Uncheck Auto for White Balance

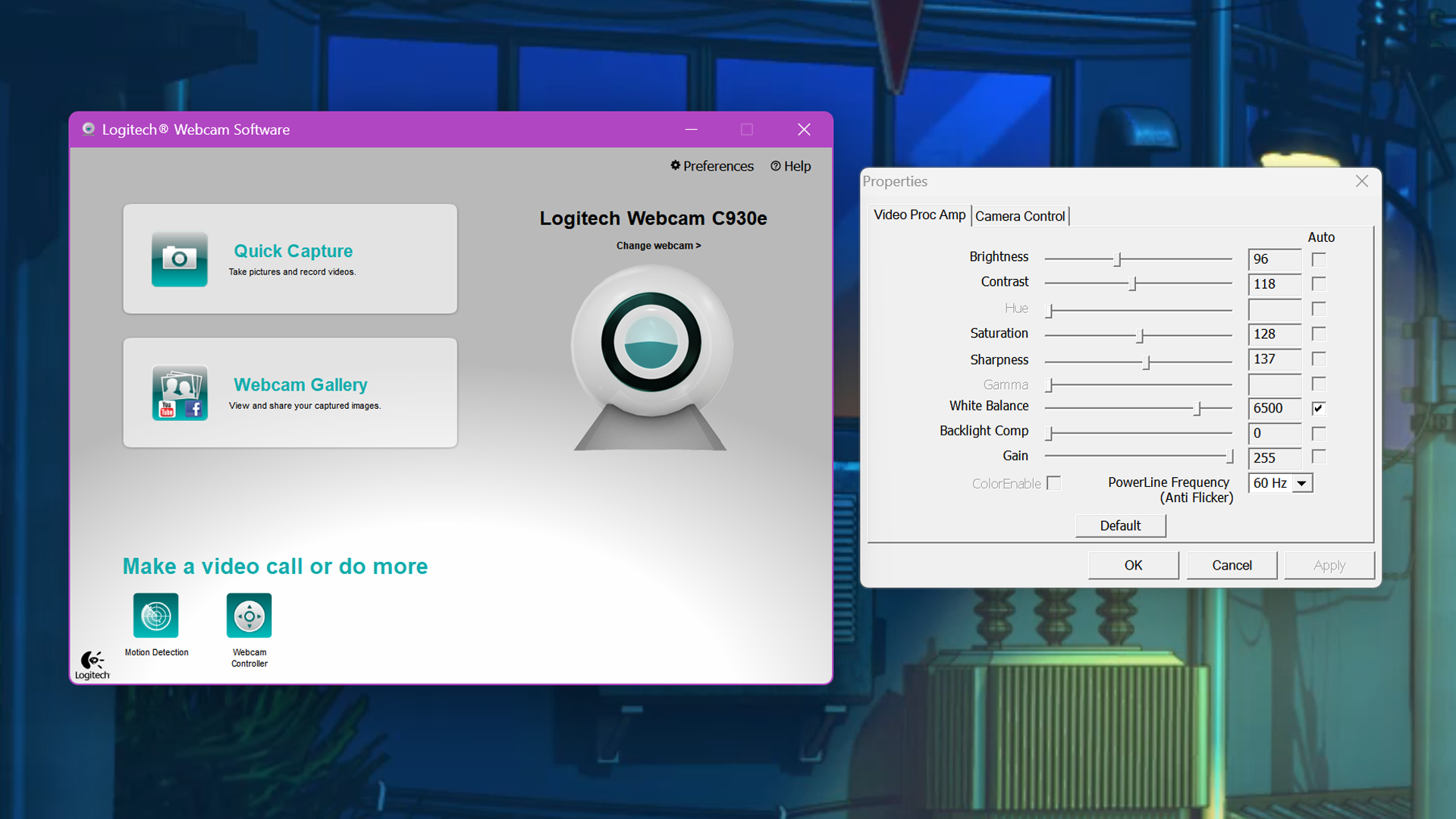[x=1319, y=409]
